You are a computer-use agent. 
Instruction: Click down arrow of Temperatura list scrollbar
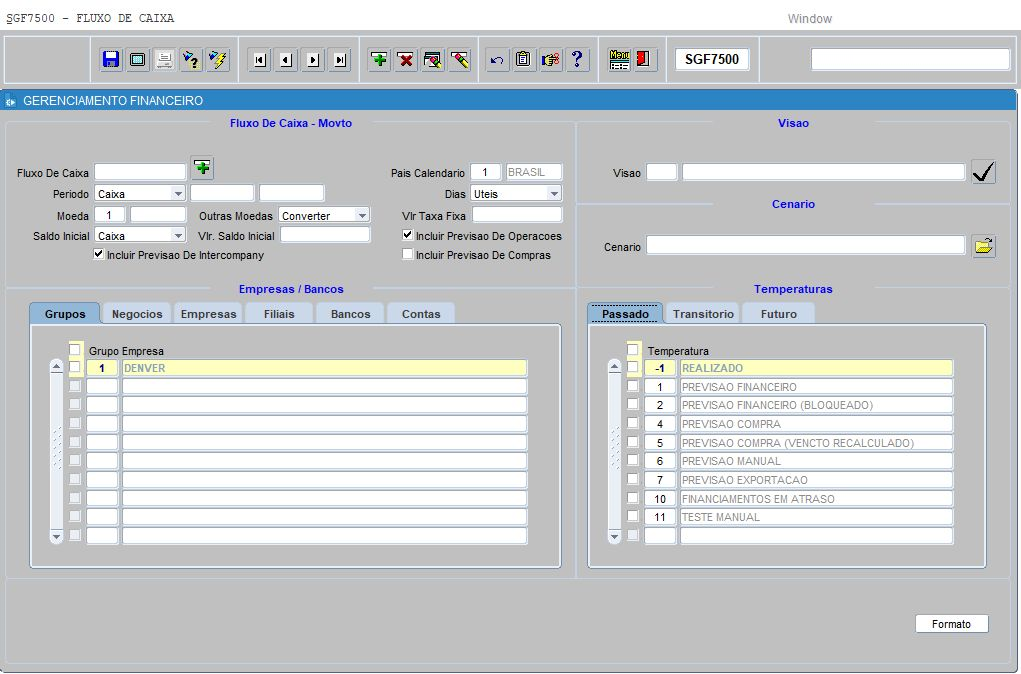(614, 537)
